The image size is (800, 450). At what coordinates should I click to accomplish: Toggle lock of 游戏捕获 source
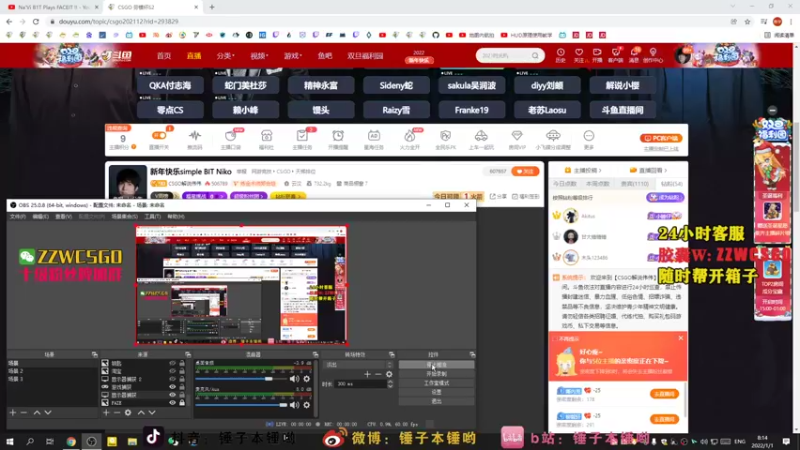(x=182, y=387)
